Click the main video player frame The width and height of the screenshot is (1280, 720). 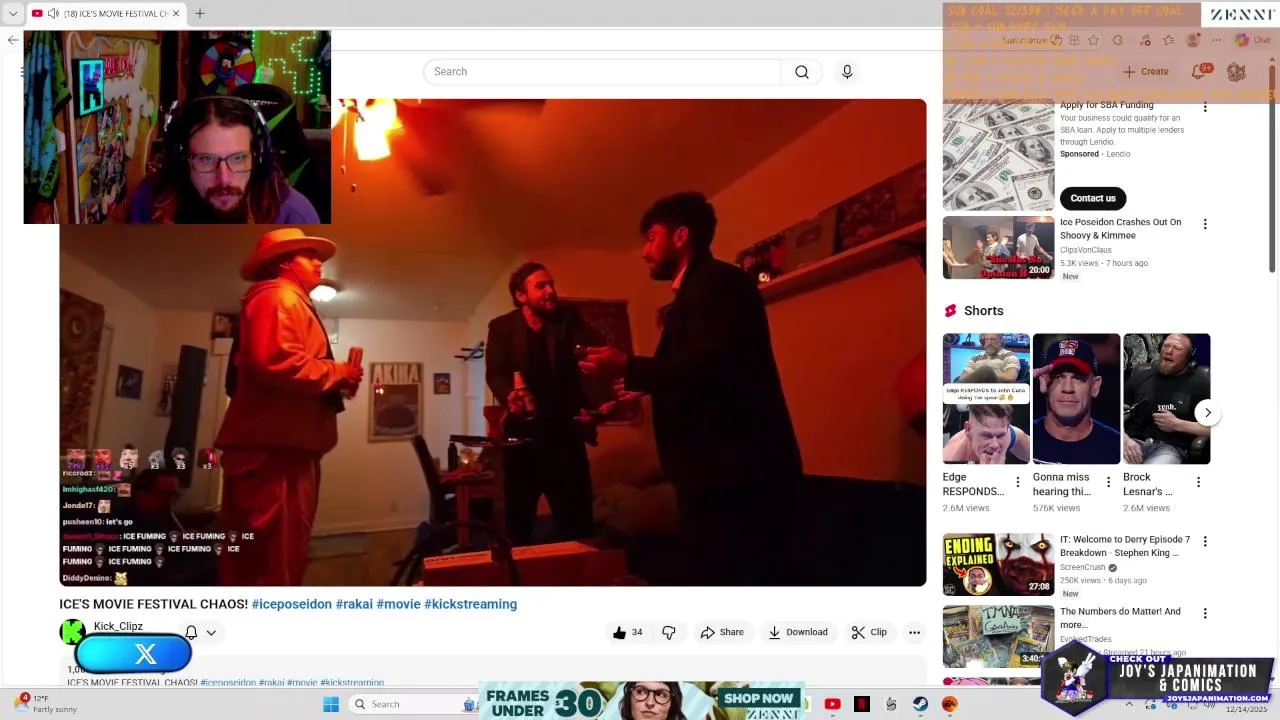(492, 342)
